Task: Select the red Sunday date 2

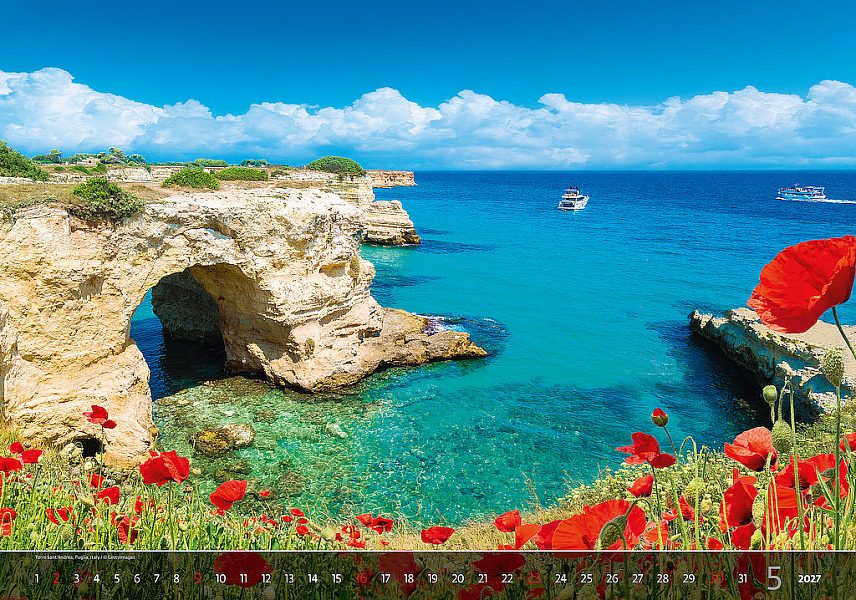Action: coord(56,579)
